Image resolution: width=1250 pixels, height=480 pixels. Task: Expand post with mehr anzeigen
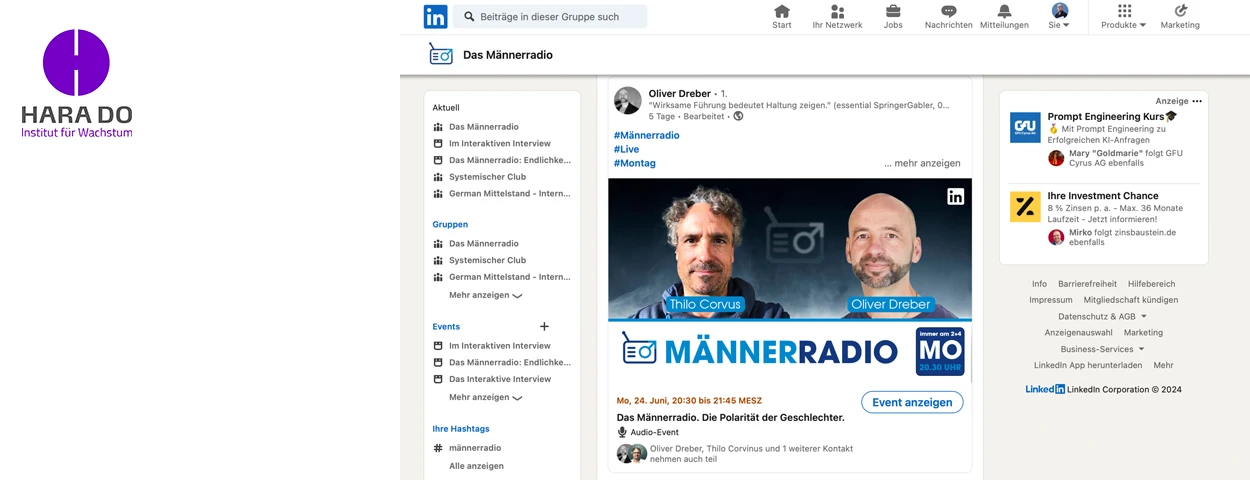pos(922,163)
